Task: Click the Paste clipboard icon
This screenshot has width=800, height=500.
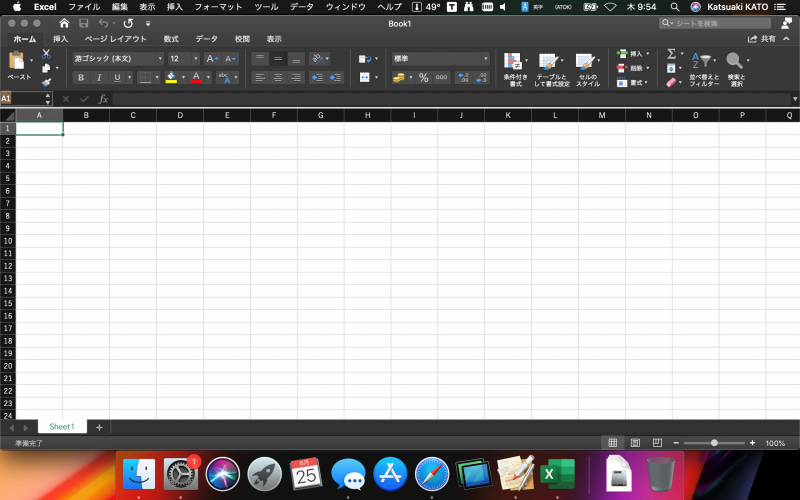Action: click(x=17, y=61)
